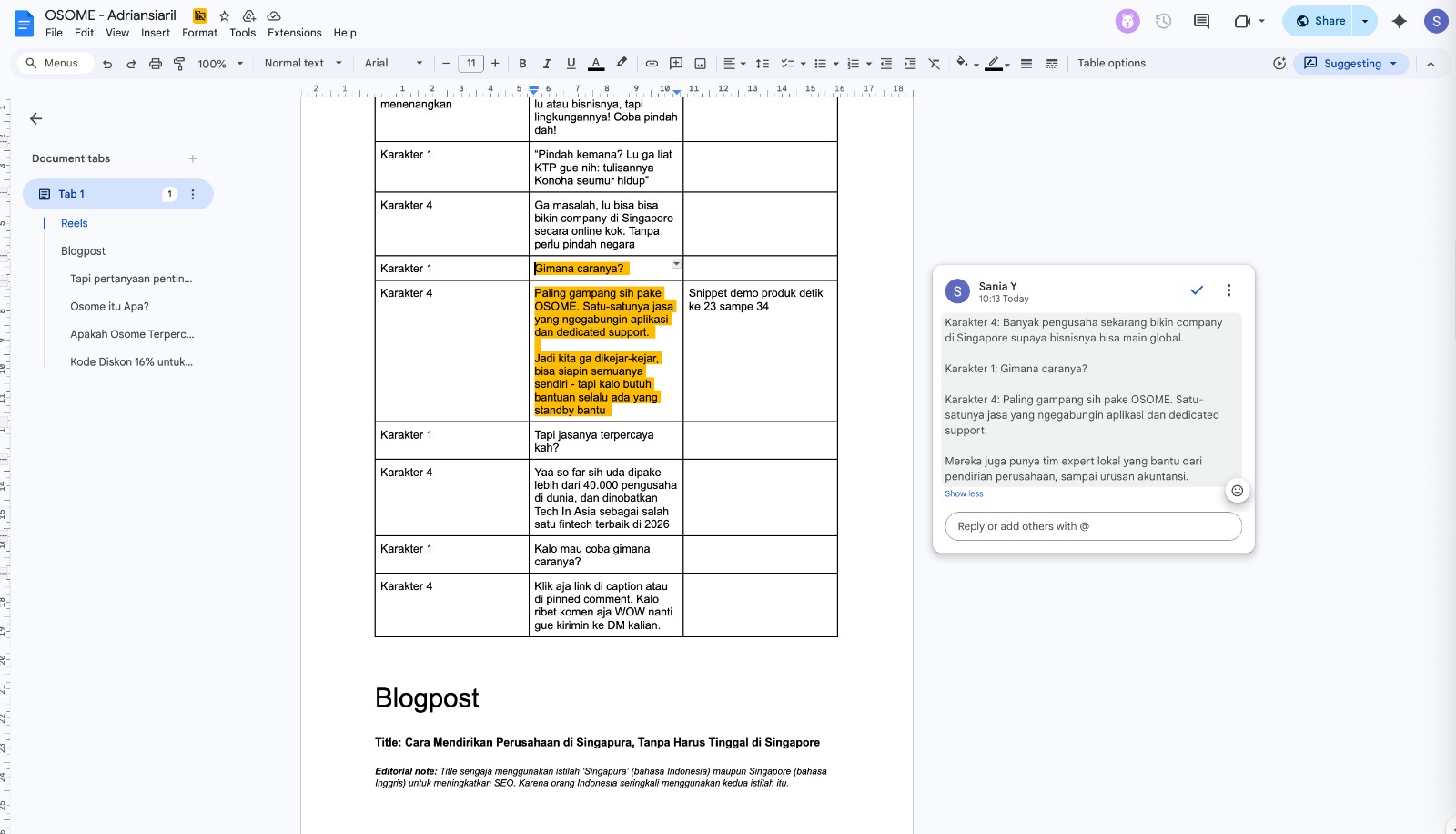Add emoji reaction to Sania's comment
Viewport: 1456px width, 834px height.
[x=1237, y=491]
